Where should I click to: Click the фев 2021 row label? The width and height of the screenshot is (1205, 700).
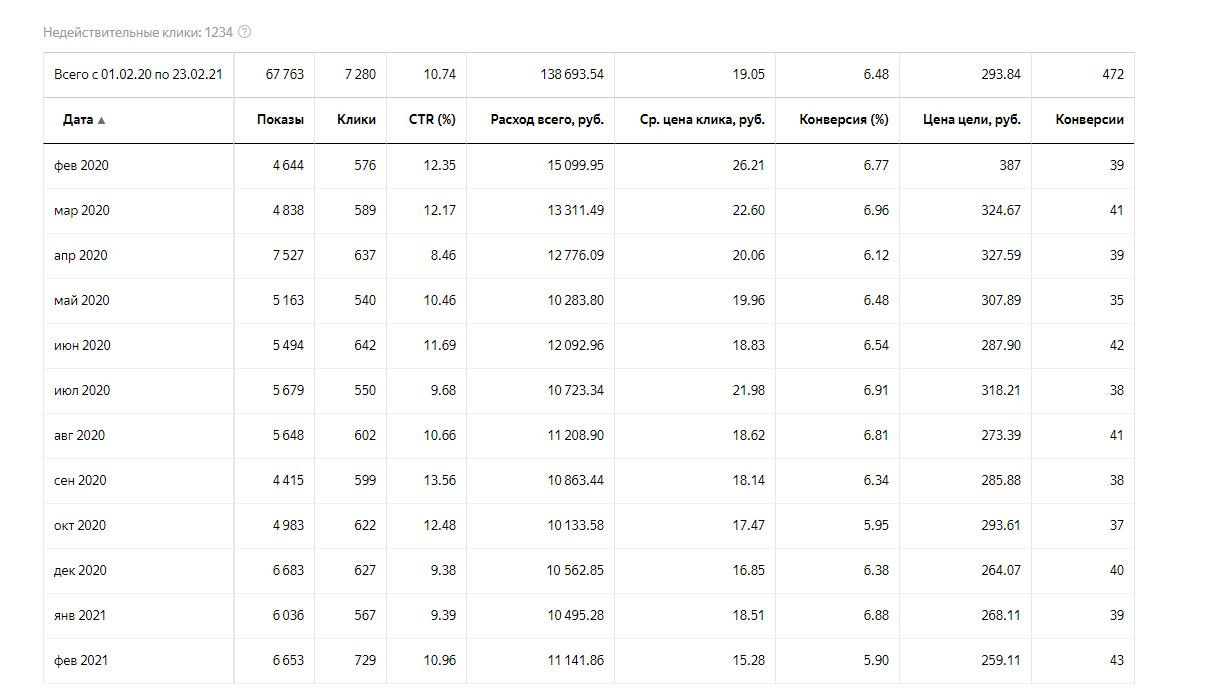point(81,660)
